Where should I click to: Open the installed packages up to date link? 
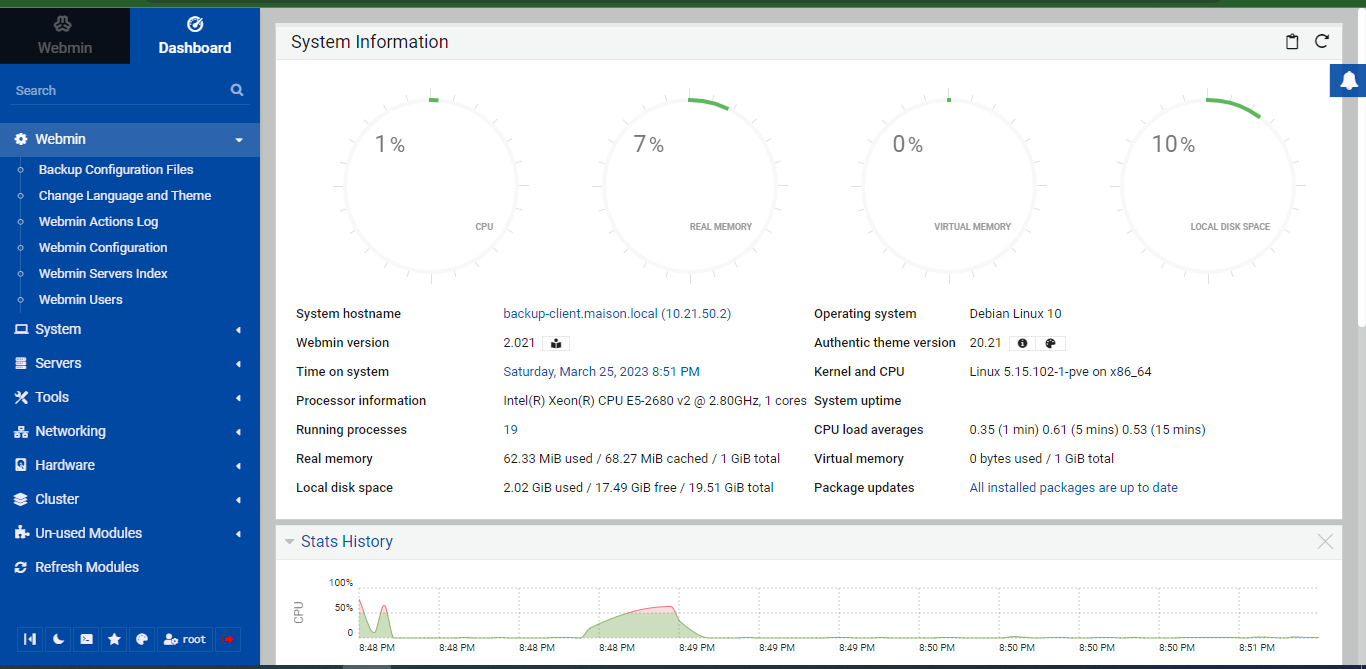point(1073,488)
